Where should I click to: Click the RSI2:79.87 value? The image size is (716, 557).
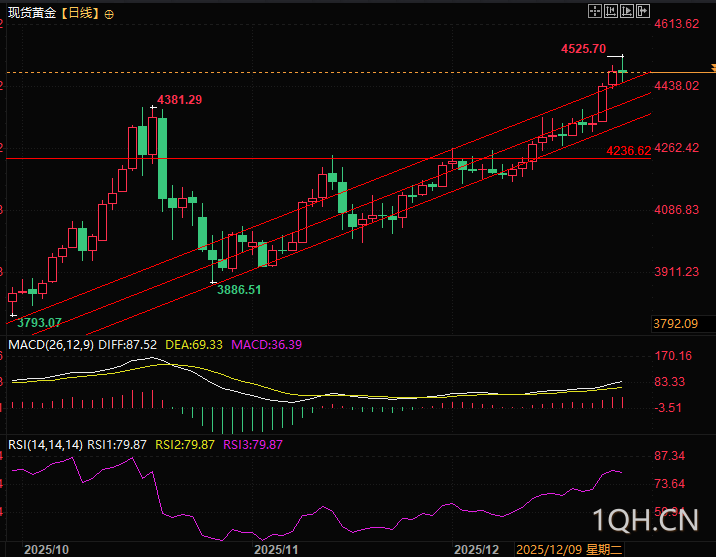coord(185,445)
